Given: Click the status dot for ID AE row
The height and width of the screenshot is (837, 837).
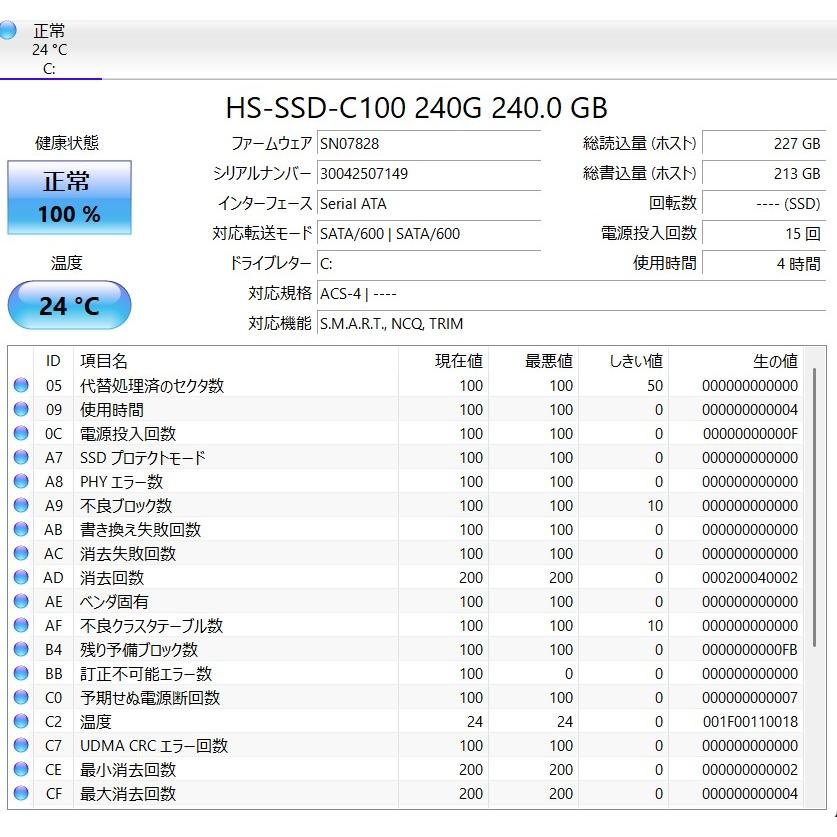Looking at the screenshot, I should [21, 601].
